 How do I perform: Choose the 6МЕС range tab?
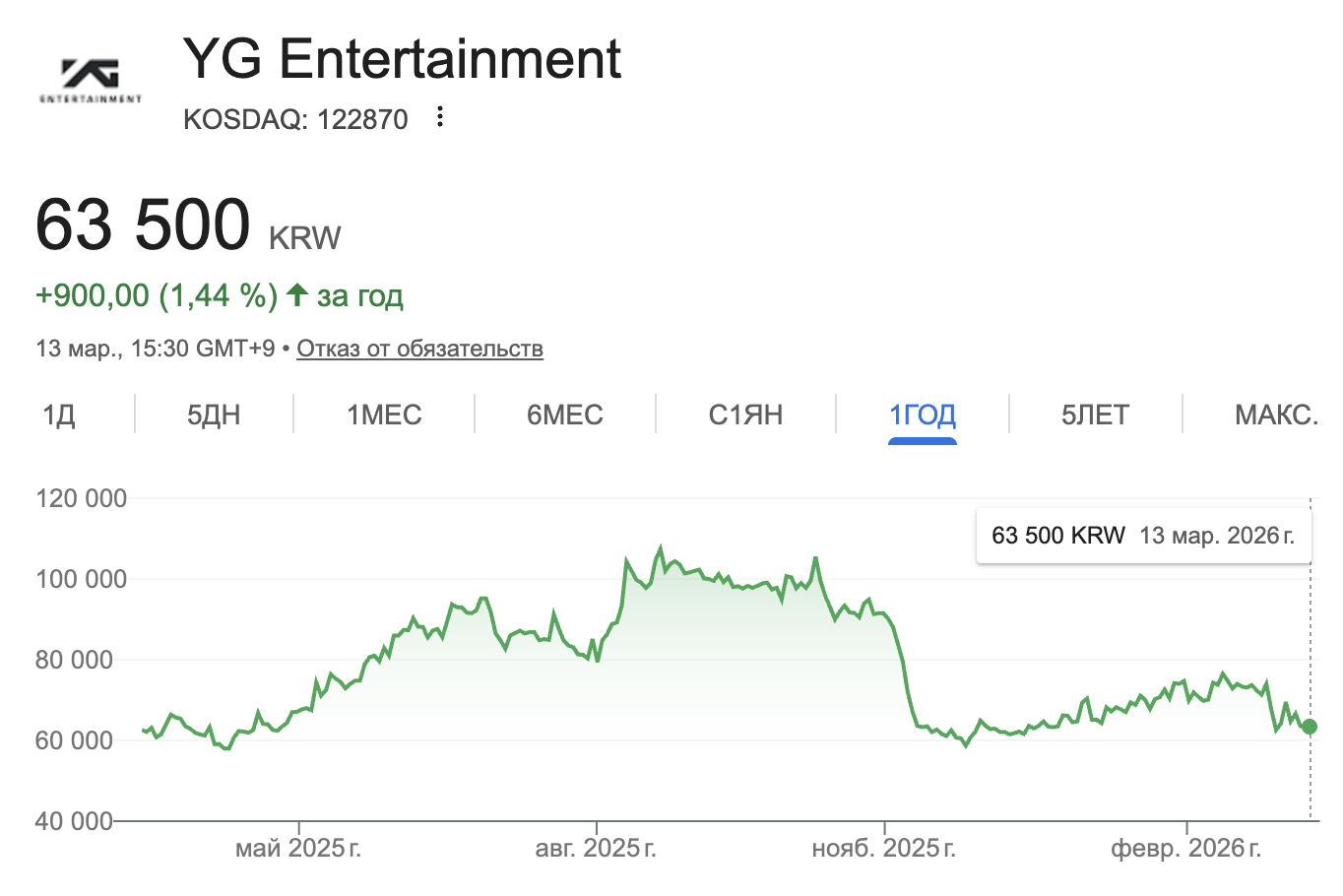tap(565, 415)
